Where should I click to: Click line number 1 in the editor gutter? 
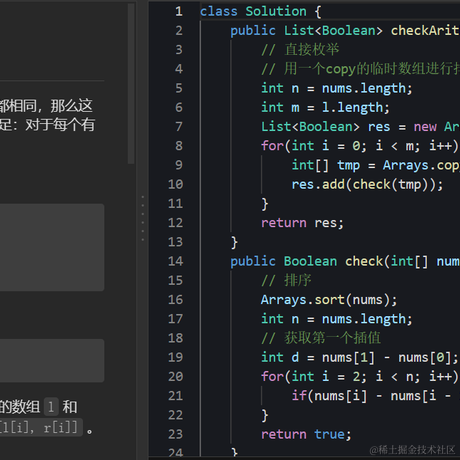pyautogui.click(x=179, y=11)
